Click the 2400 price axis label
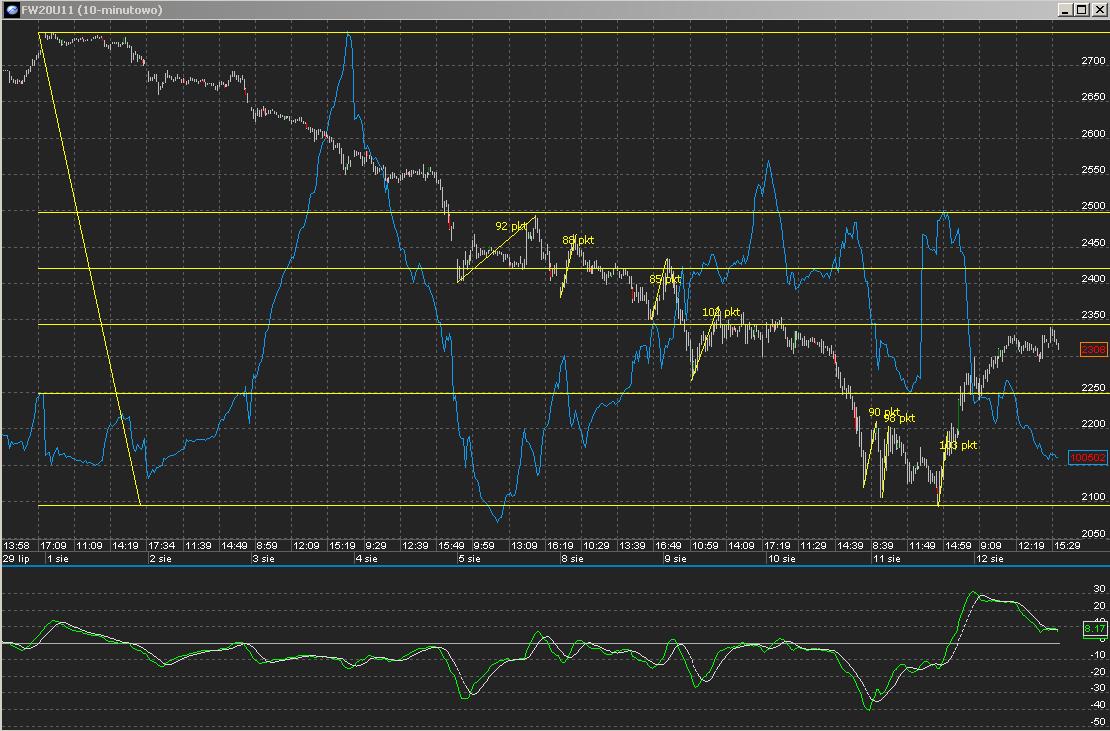 point(1094,279)
